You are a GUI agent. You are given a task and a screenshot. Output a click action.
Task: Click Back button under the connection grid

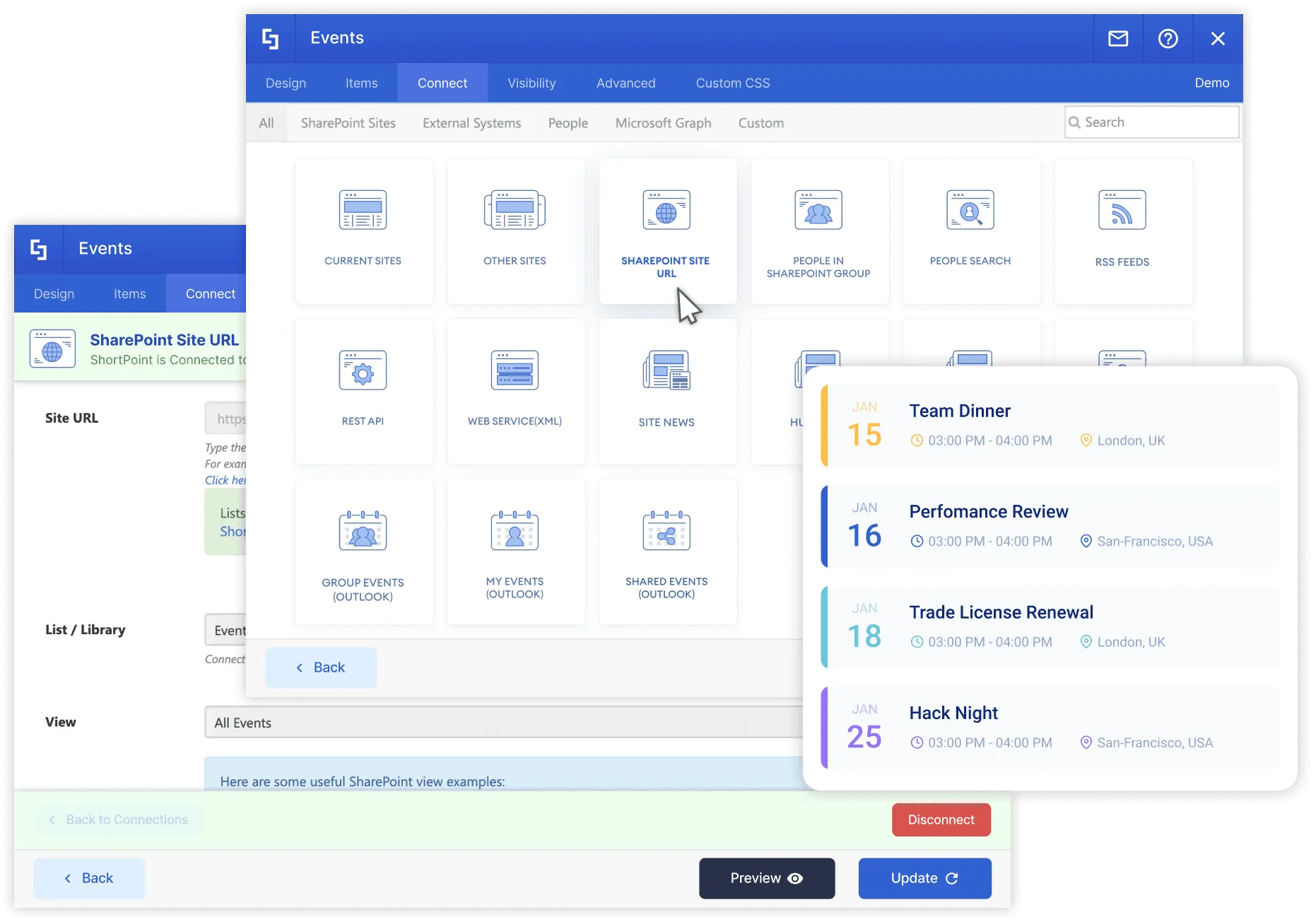[321, 667]
